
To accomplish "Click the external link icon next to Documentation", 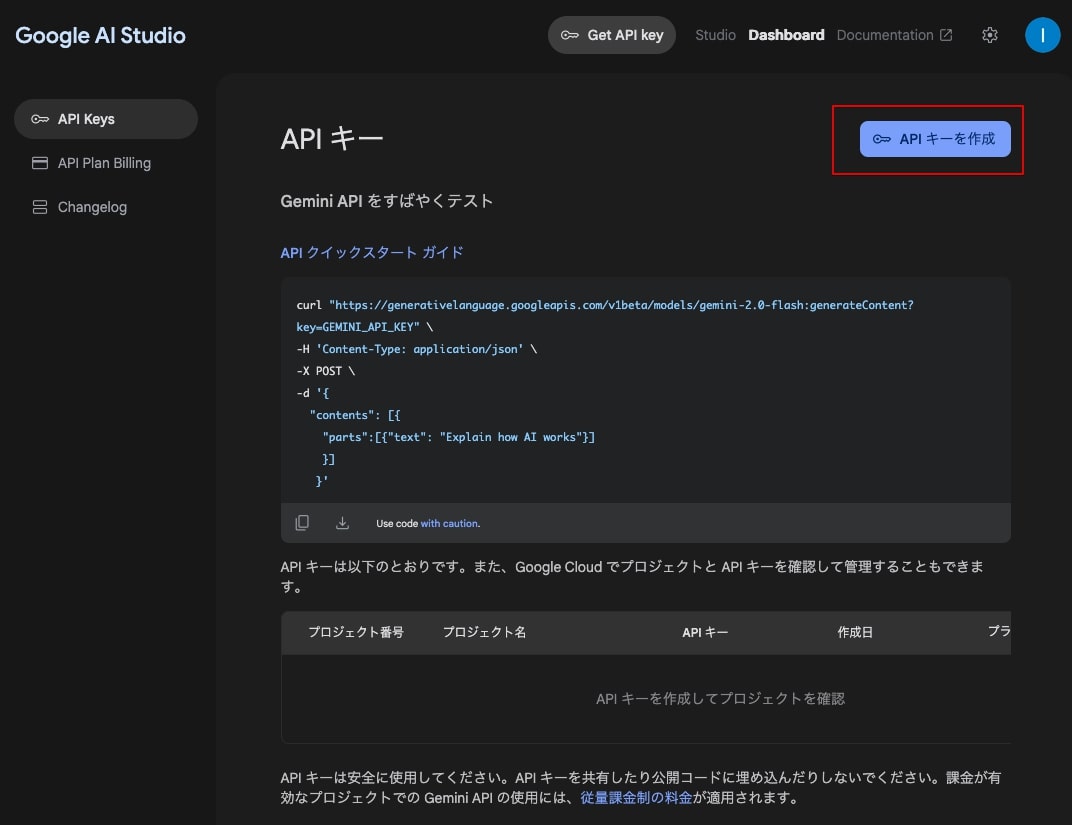I will [946, 35].
